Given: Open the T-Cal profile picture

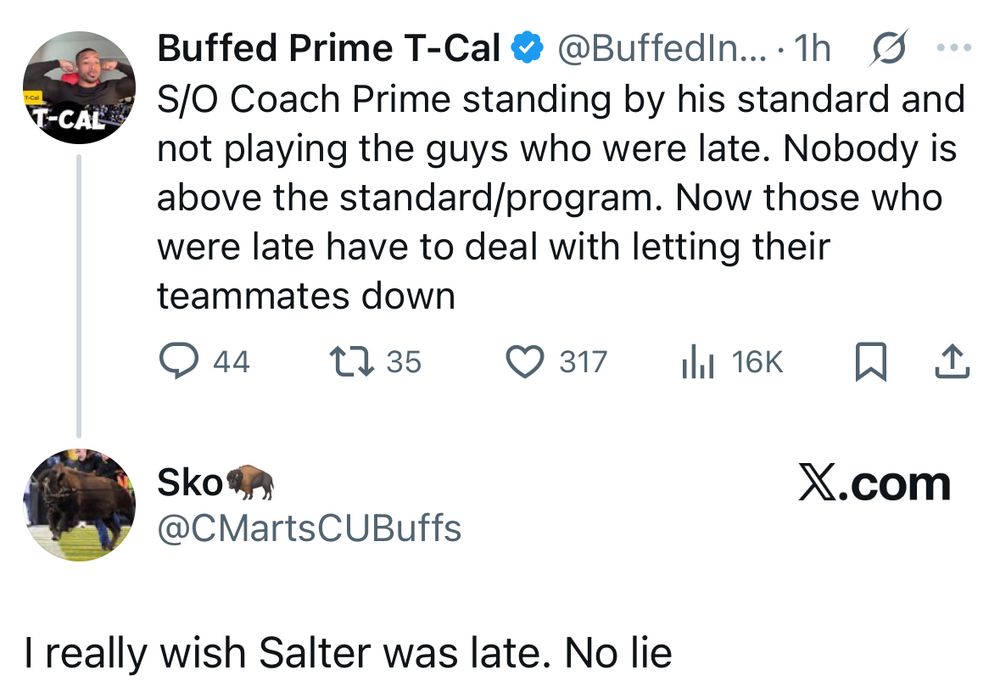Looking at the screenshot, I should click(78, 88).
